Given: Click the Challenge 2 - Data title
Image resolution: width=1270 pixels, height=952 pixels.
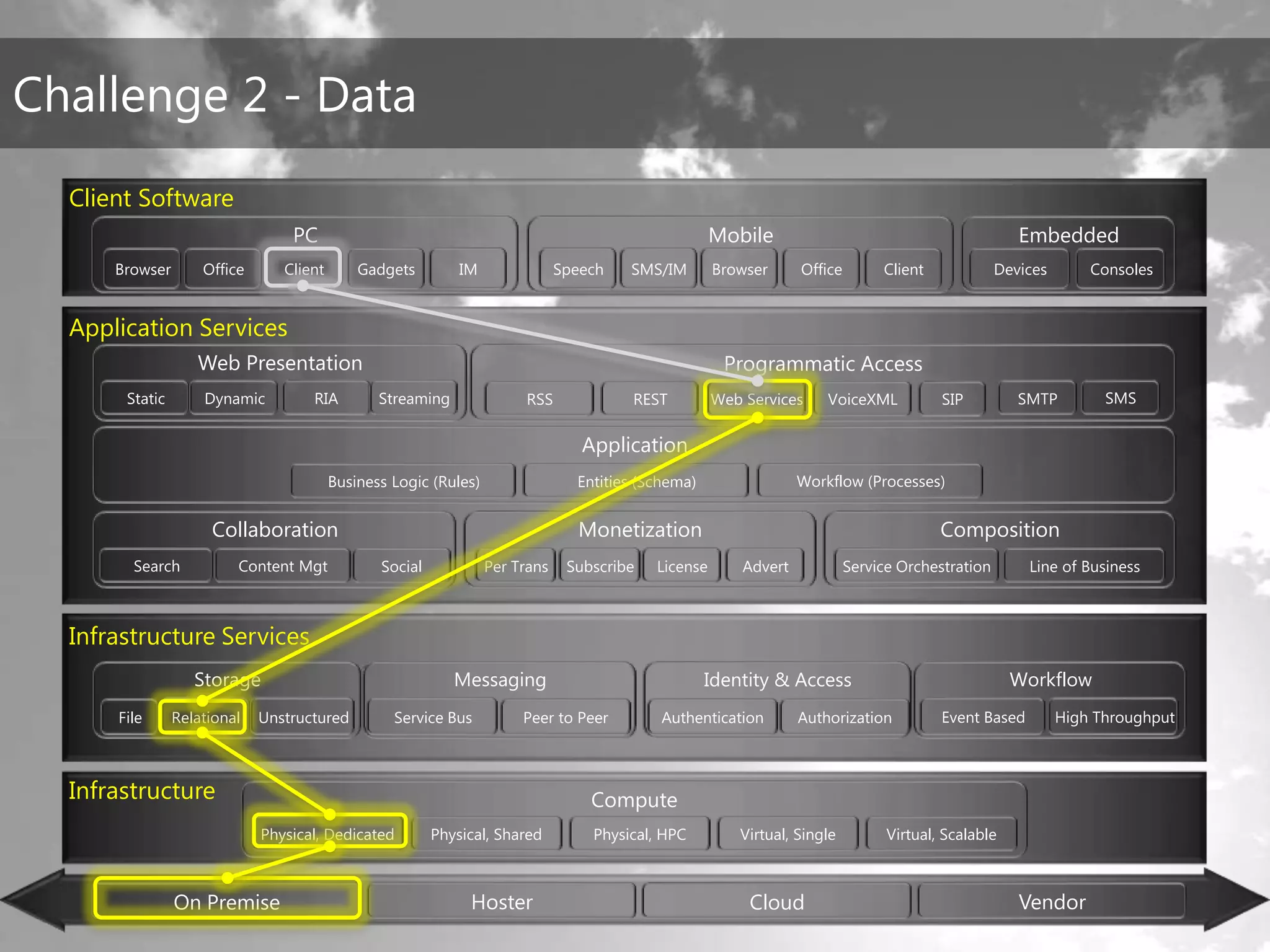Looking at the screenshot, I should point(214,95).
